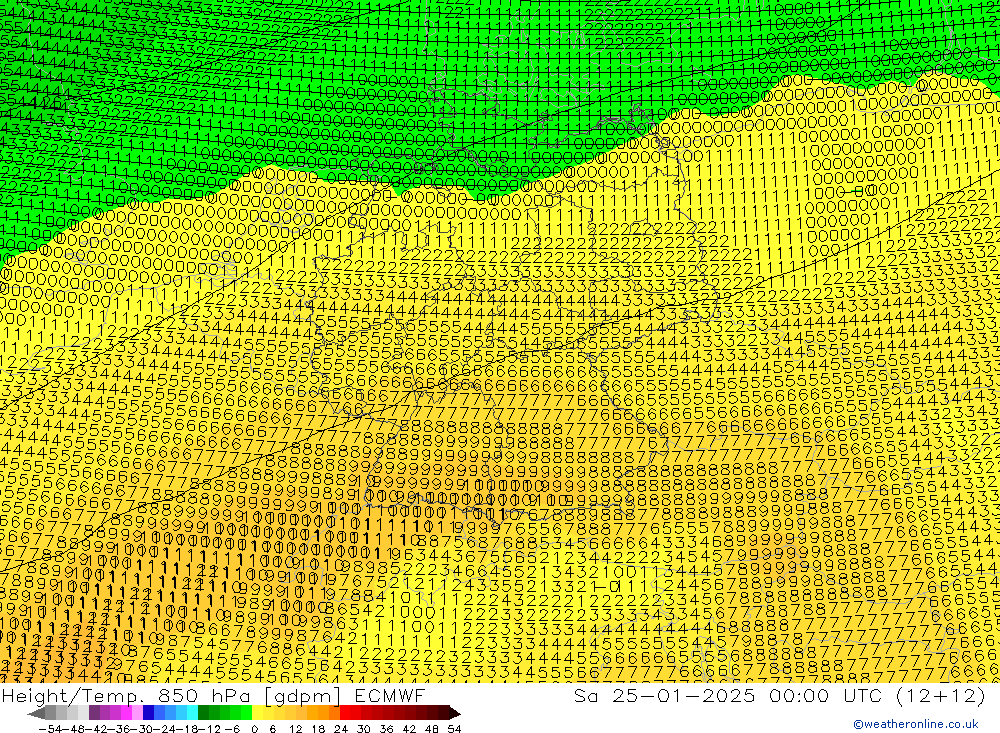Pick the dark green legend swatch above -12

[x=203, y=713]
